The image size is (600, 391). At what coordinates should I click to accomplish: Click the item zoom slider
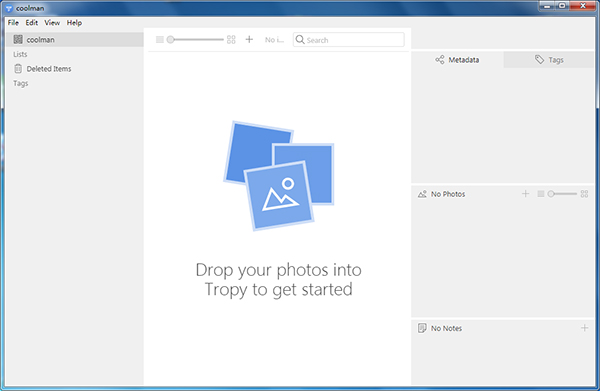(x=195, y=39)
